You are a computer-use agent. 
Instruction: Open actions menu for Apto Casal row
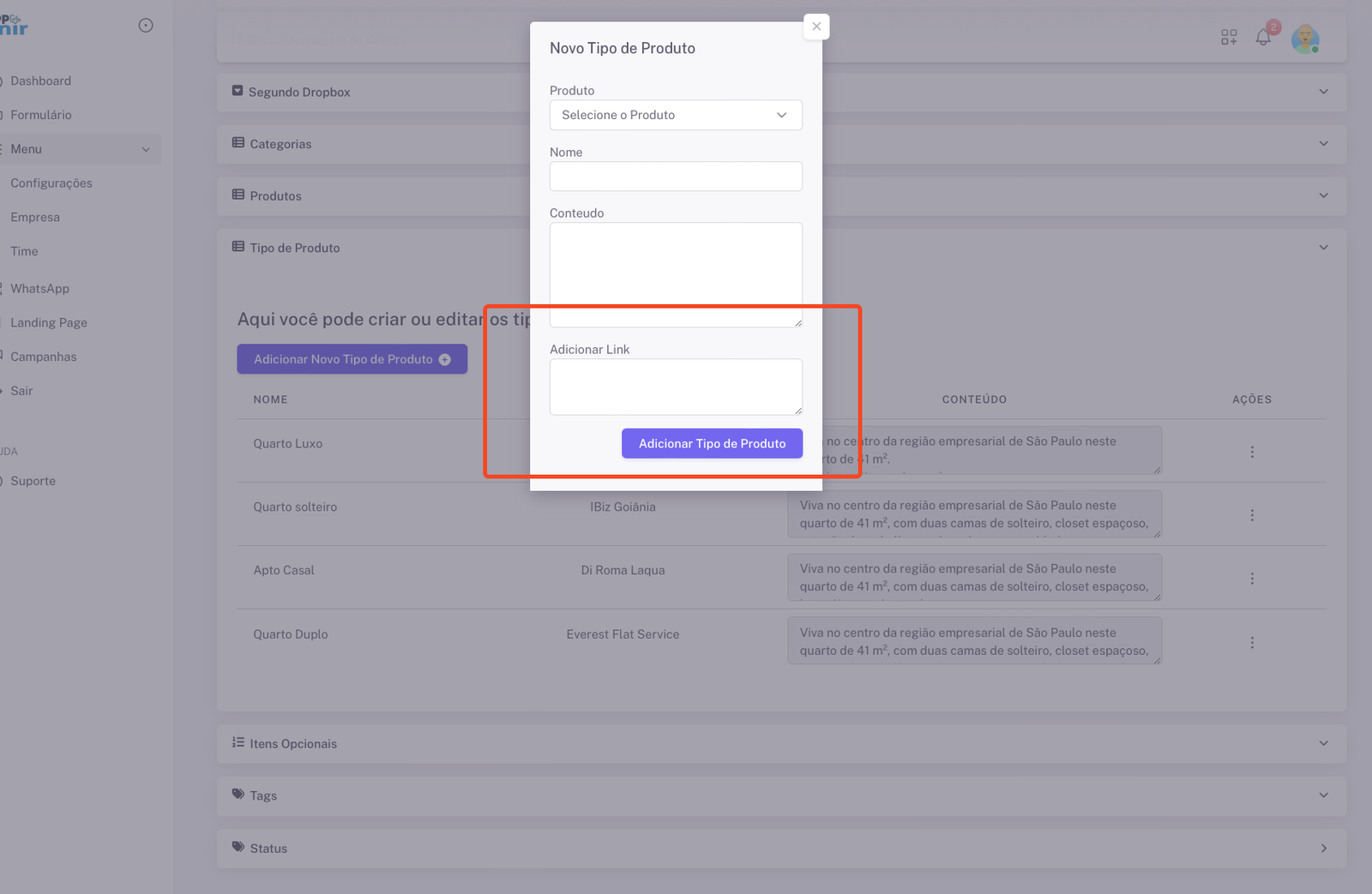tap(1252, 579)
